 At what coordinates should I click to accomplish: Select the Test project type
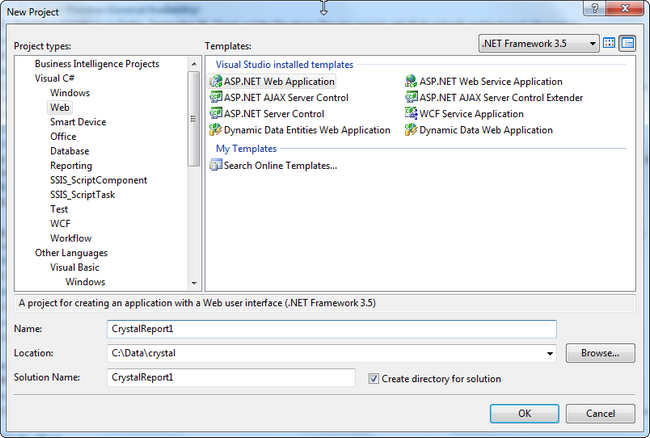click(x=59, y=209)
